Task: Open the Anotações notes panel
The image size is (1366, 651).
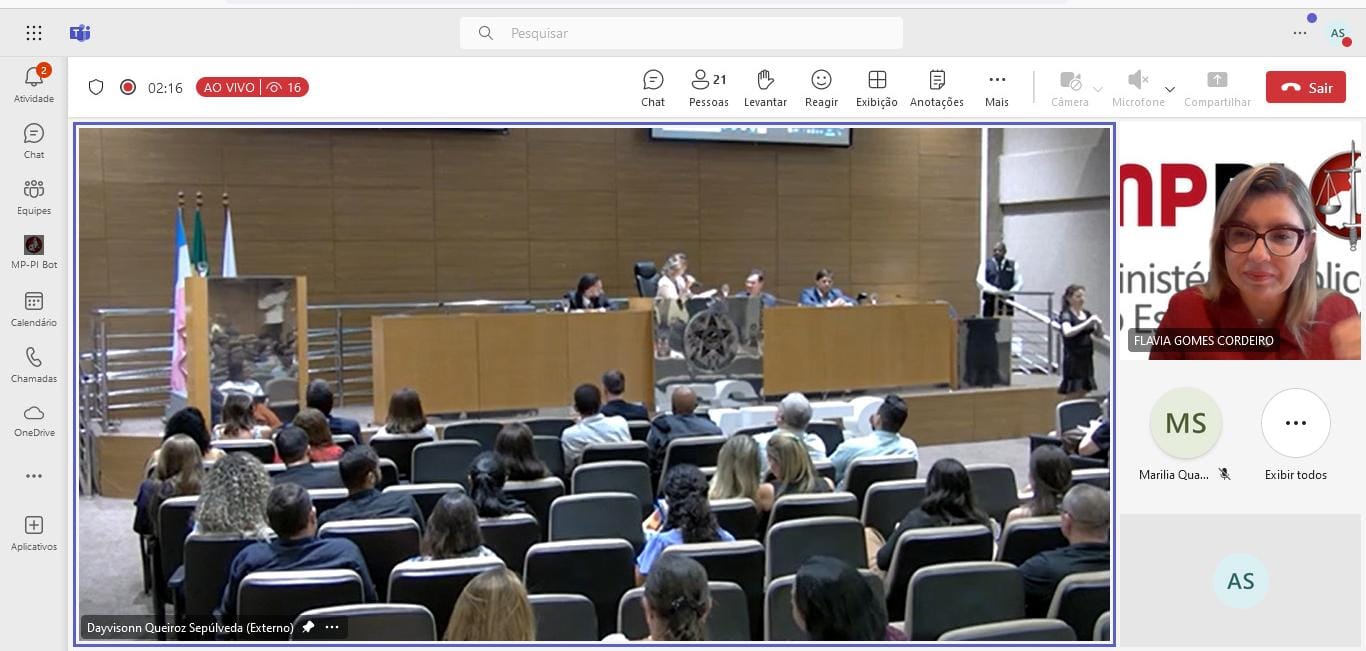Action: click(x=937, y=88)
